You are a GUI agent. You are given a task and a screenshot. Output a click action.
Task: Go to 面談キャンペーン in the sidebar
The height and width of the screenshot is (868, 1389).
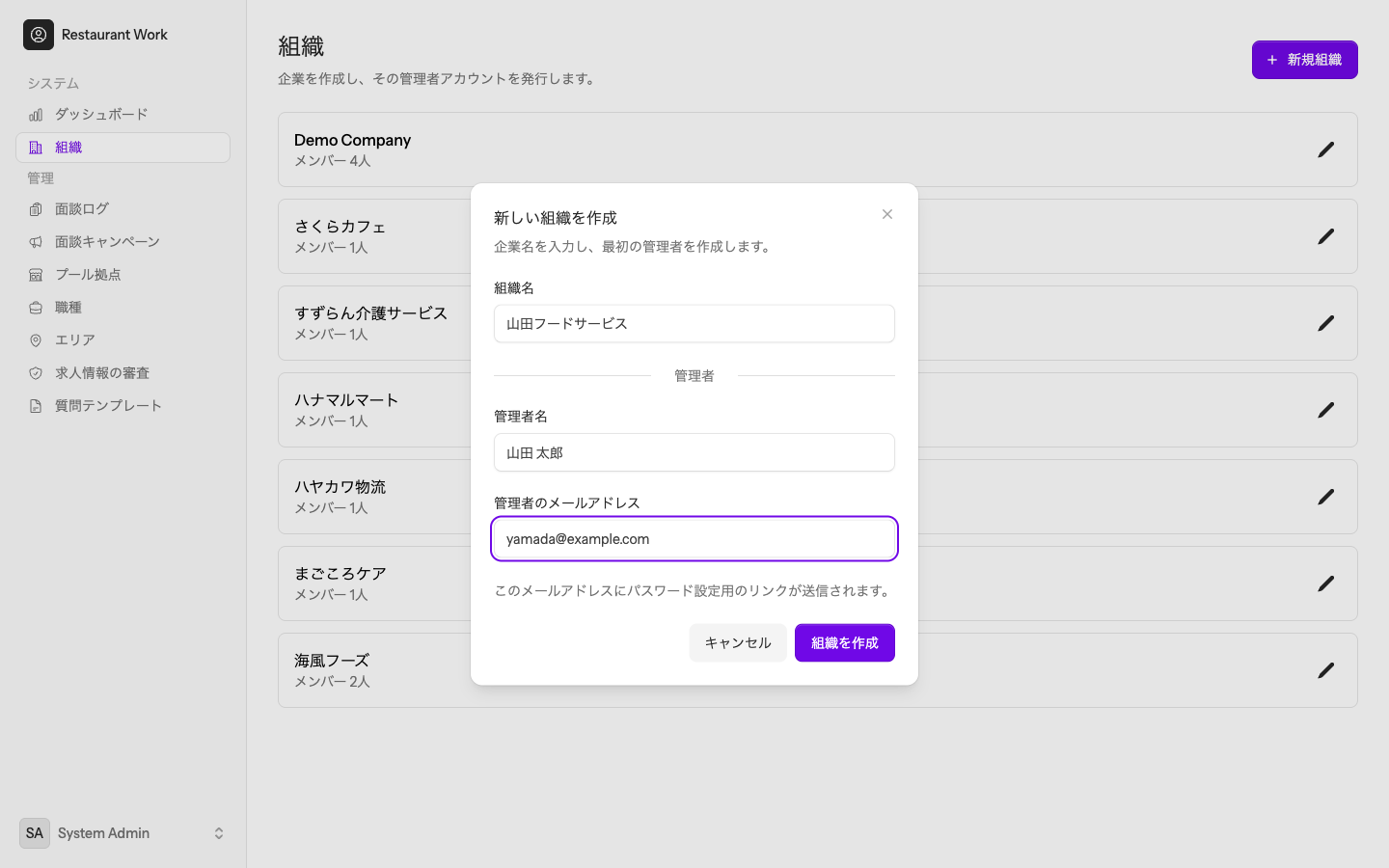coord(123,242)
